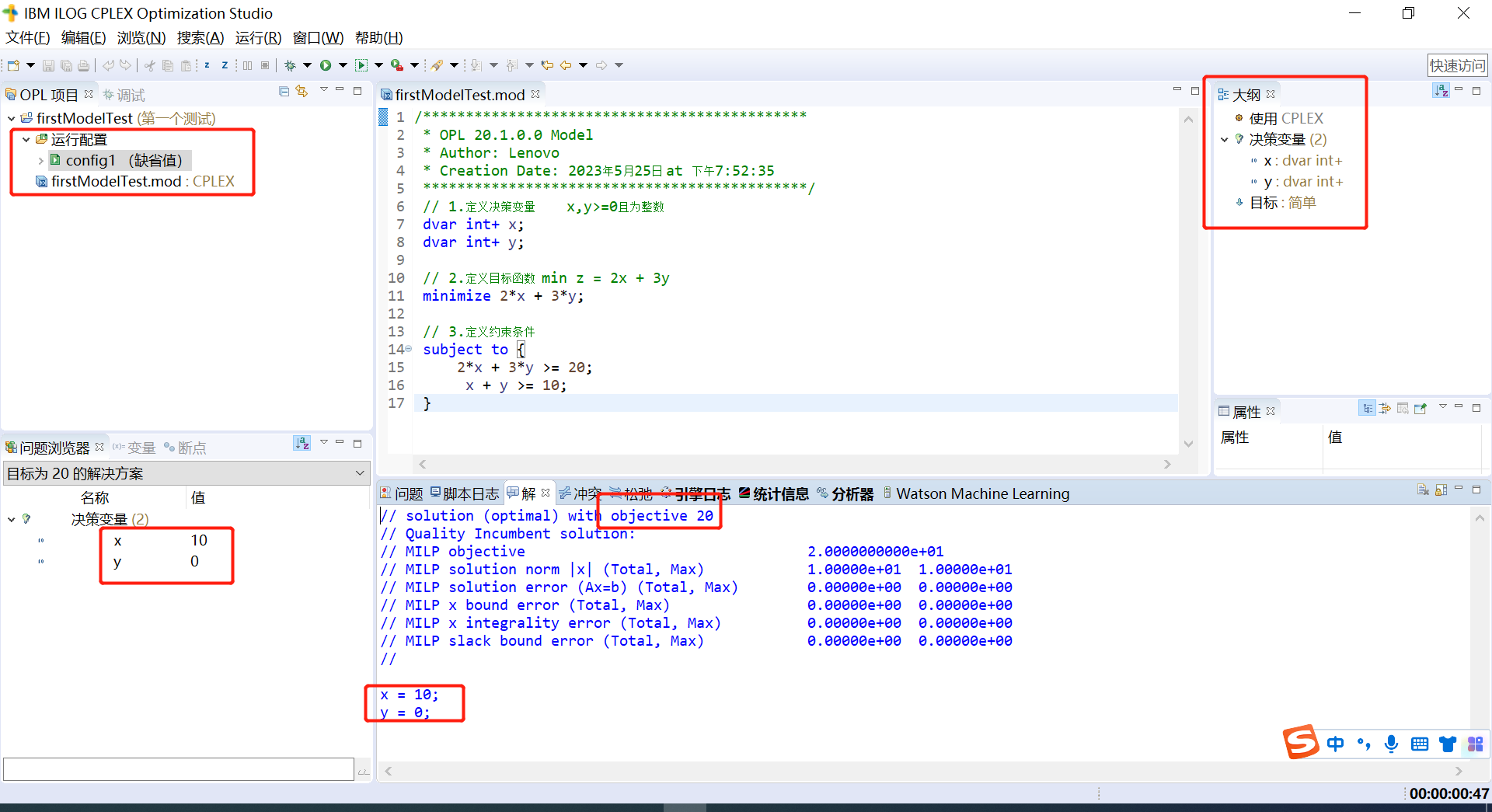1492x812 pixels.
Task: Select firstModelTest.mod : CPLEX in project tree
Action: pyautogui.click(x=135, y=181)
